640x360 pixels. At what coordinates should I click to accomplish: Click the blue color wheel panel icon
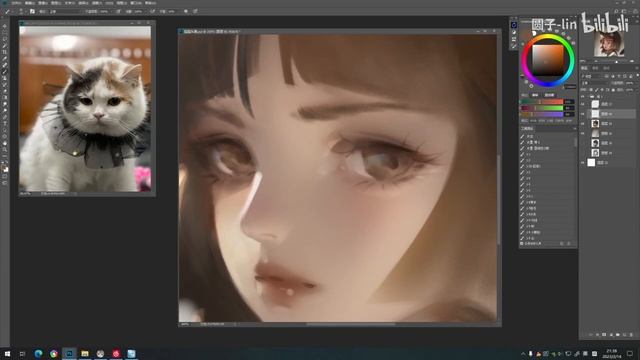click(514, 25)
